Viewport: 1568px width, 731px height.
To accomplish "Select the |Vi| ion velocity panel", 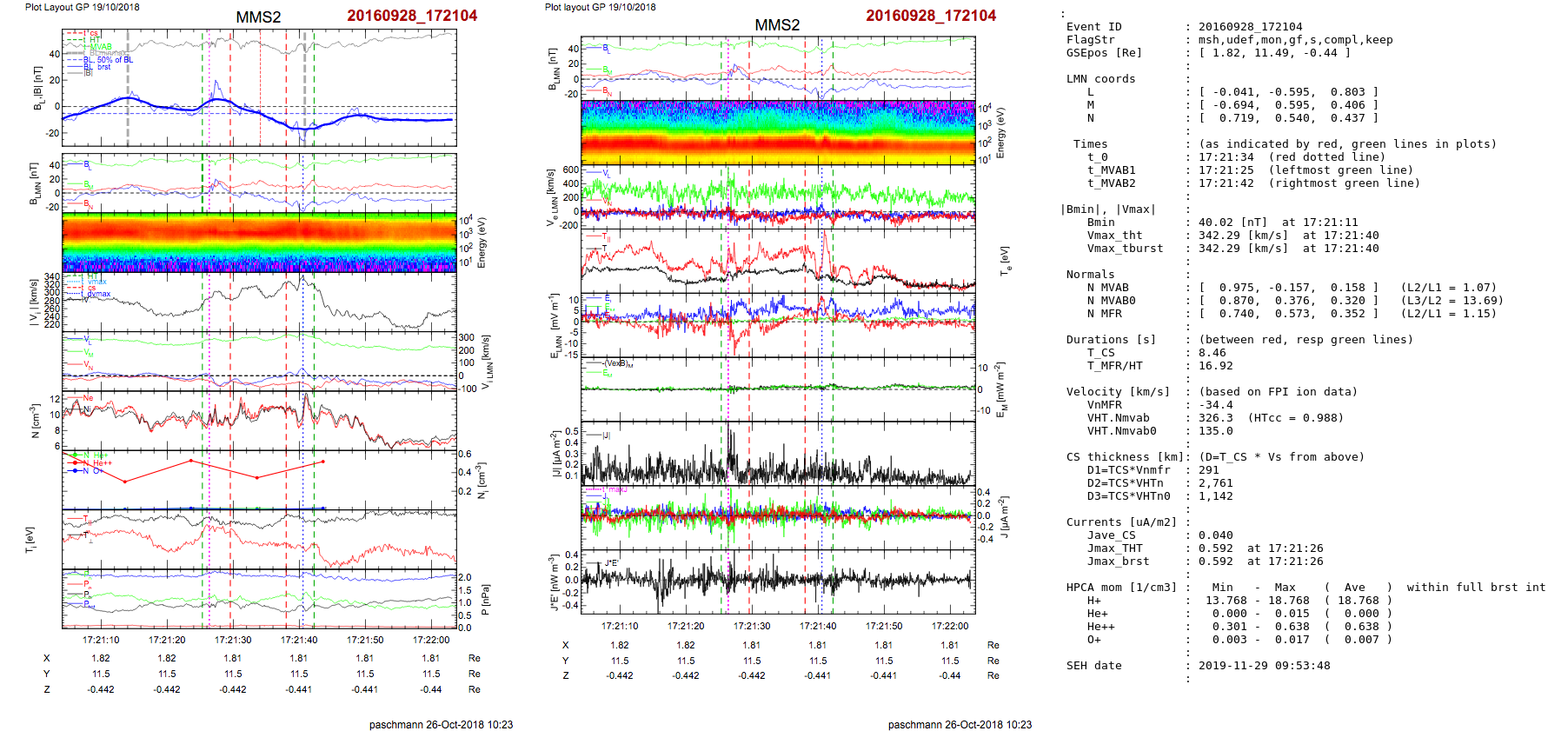I will [x=259, y=302].
